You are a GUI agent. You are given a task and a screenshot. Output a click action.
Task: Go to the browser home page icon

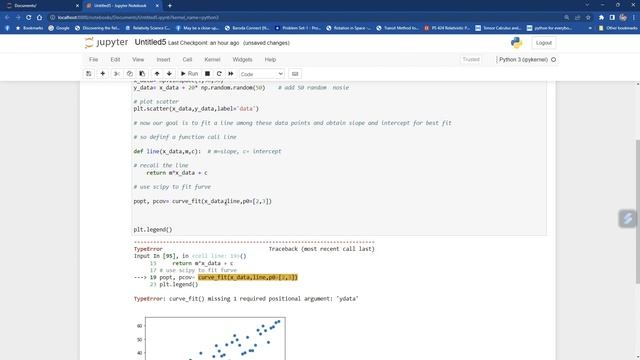click(39, 18)
